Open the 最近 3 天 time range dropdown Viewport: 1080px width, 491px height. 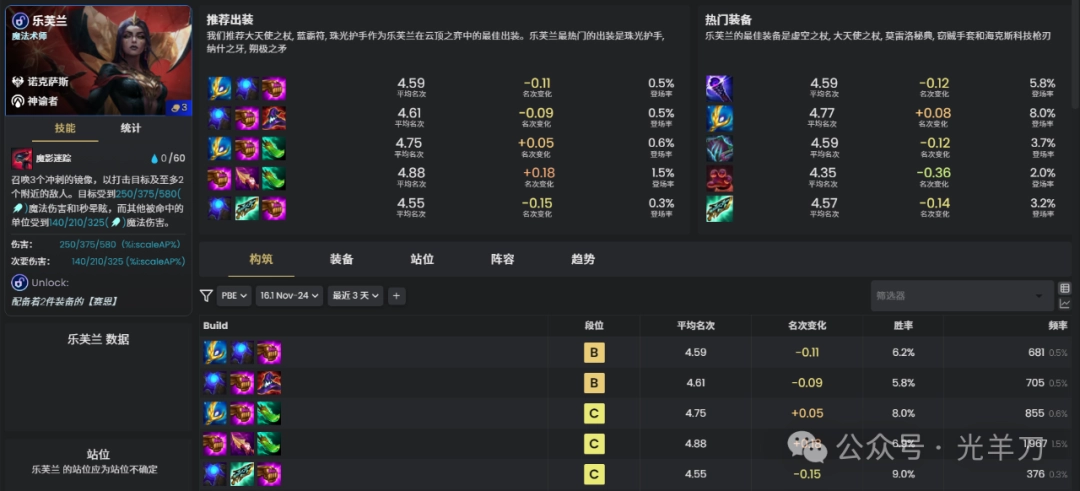tap(357, 296)
